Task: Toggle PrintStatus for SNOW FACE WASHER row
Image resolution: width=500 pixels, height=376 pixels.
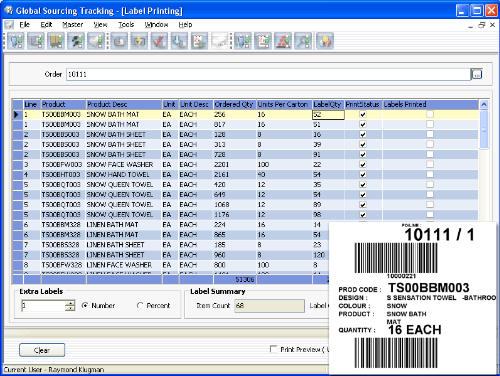Action: (x=363, y=164)
